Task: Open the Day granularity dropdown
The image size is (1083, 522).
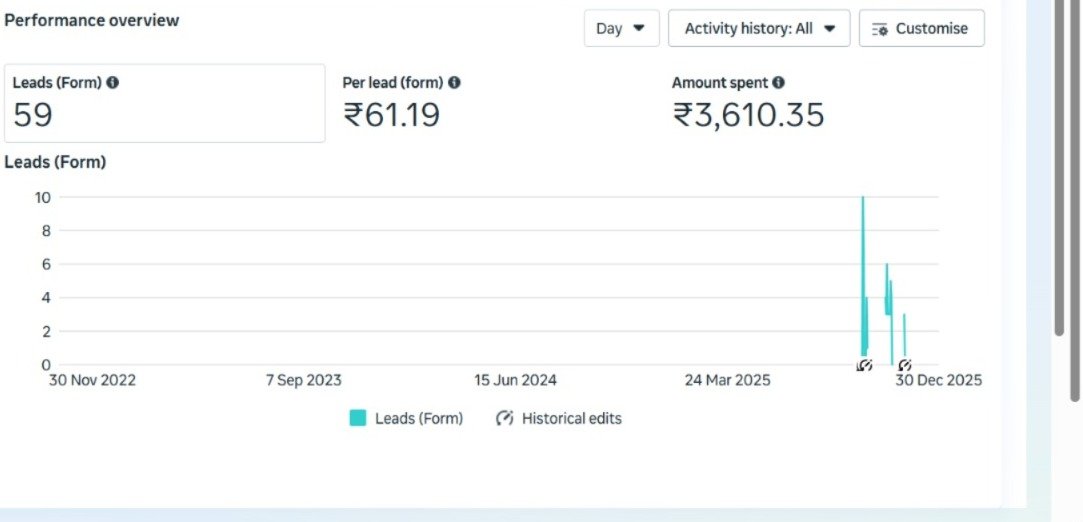Action: point(621,28)
